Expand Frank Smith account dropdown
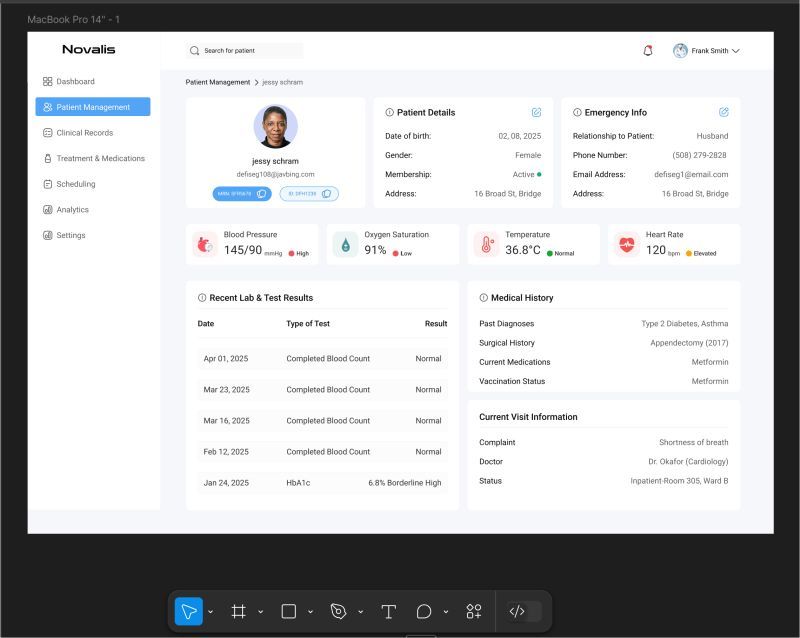Screen dimensions: 800x638 (735, 51)
